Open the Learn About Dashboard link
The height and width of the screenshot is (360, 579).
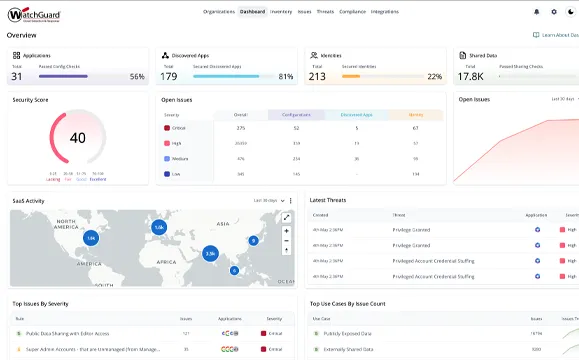click(556, 35)
